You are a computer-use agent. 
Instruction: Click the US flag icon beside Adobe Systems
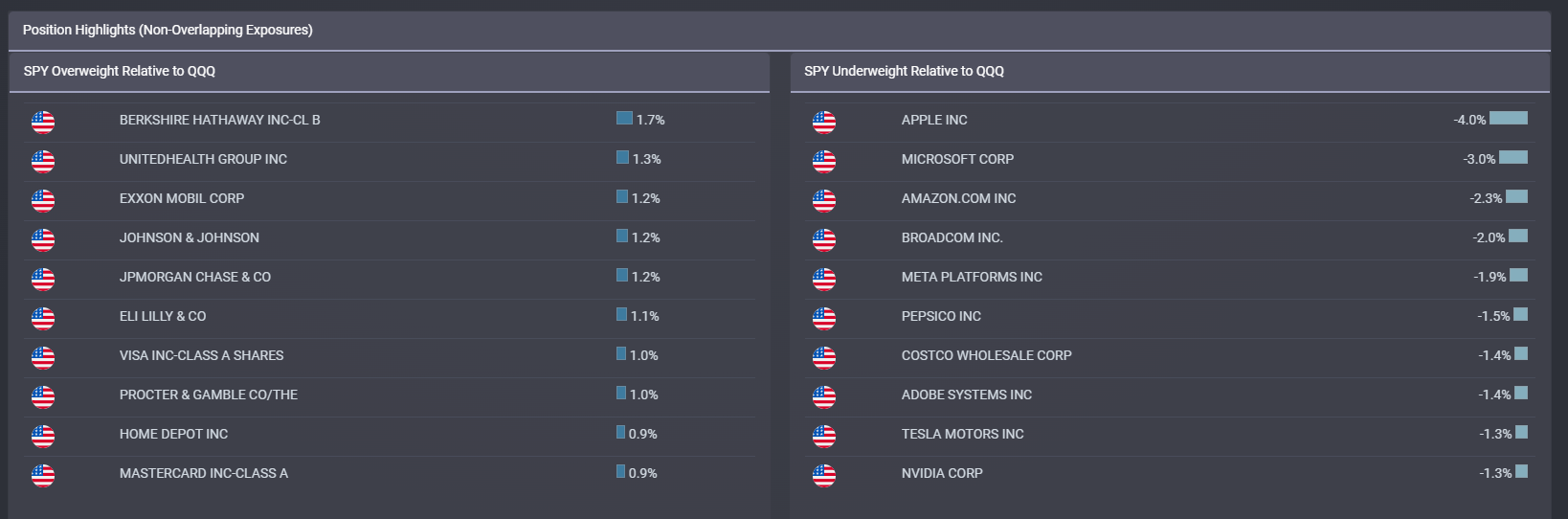pyautogui.click(x=824, y=397)
